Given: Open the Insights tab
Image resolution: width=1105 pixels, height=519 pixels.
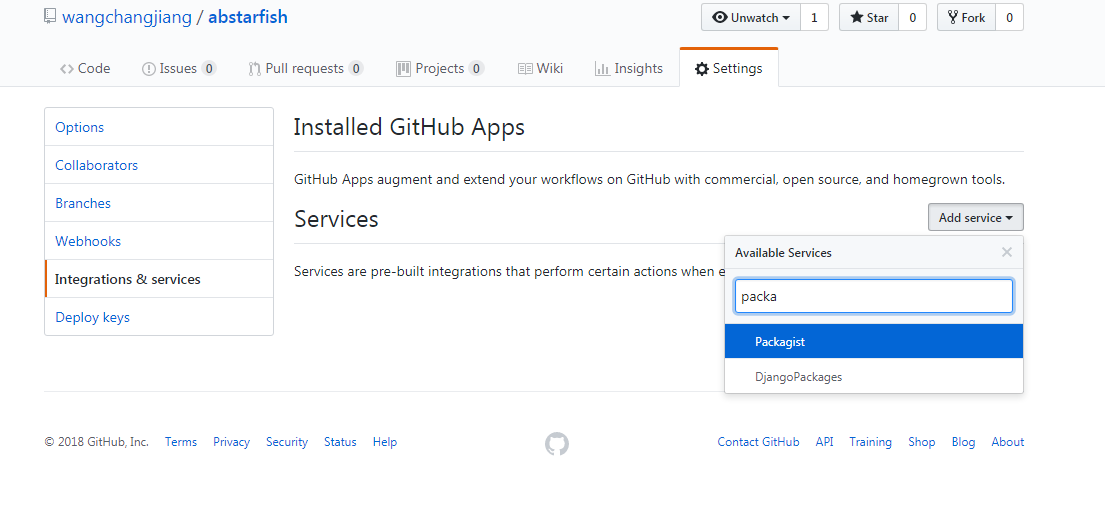Looking at the screenshot, I should [x=629, y=68].
